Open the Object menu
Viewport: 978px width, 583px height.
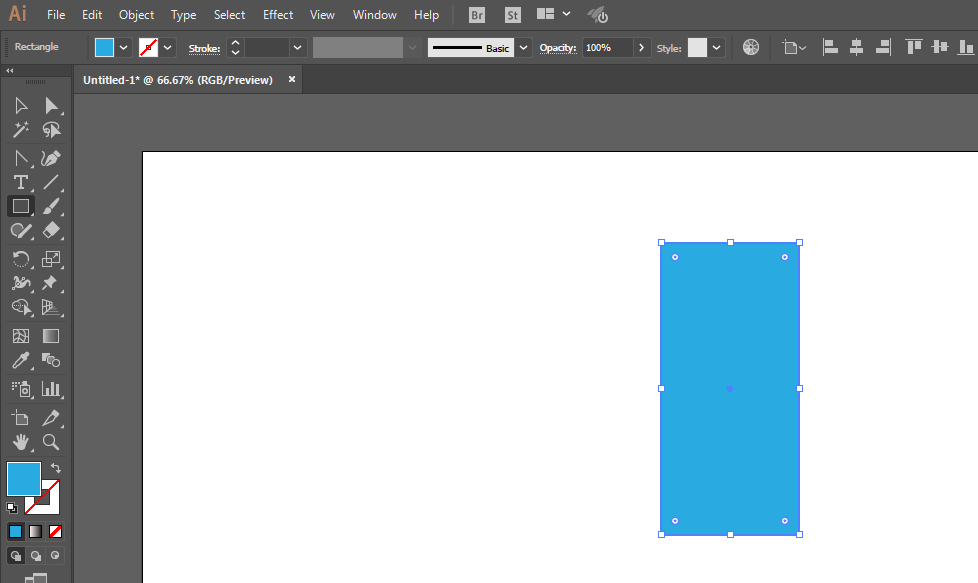click(137, 15)
